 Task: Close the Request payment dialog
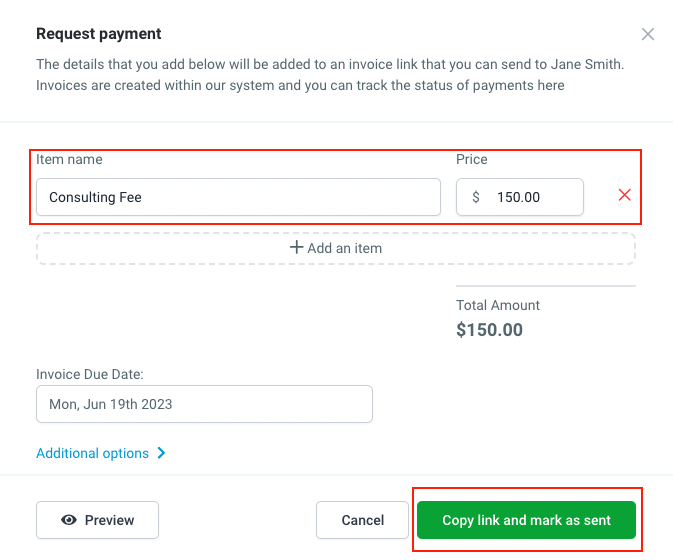(648, 34)
